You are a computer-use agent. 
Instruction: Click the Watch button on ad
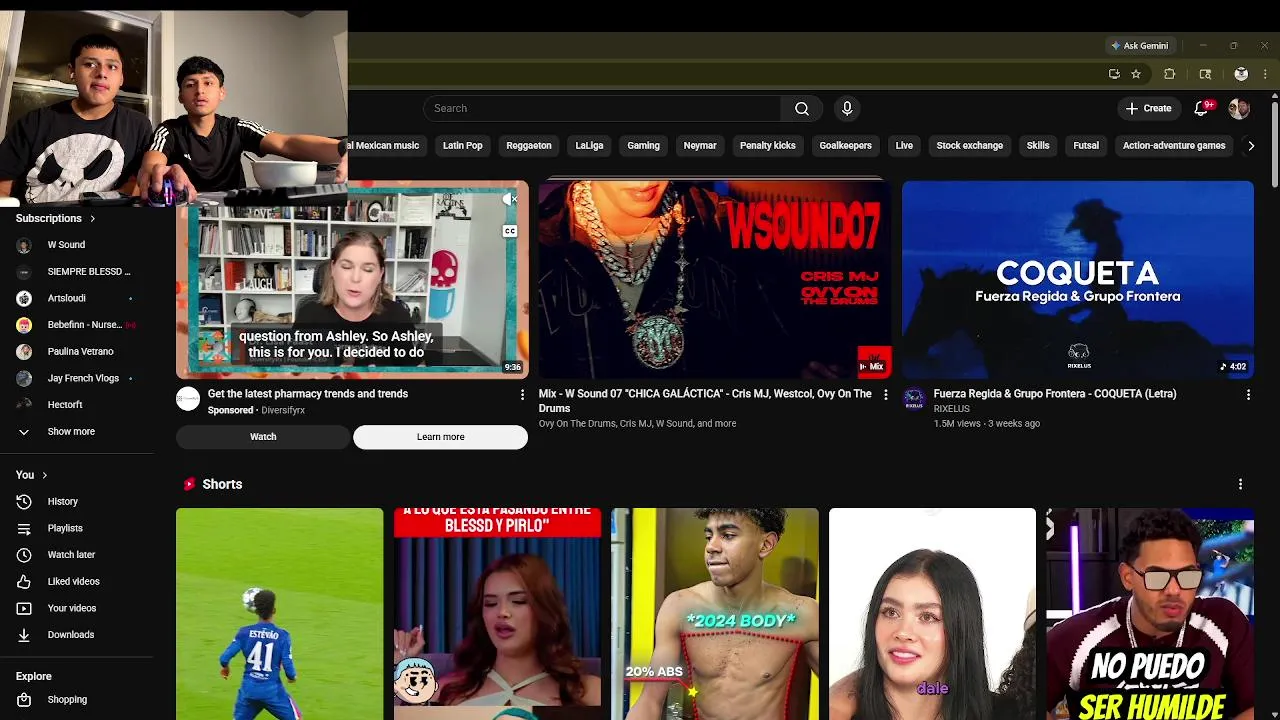263,437
